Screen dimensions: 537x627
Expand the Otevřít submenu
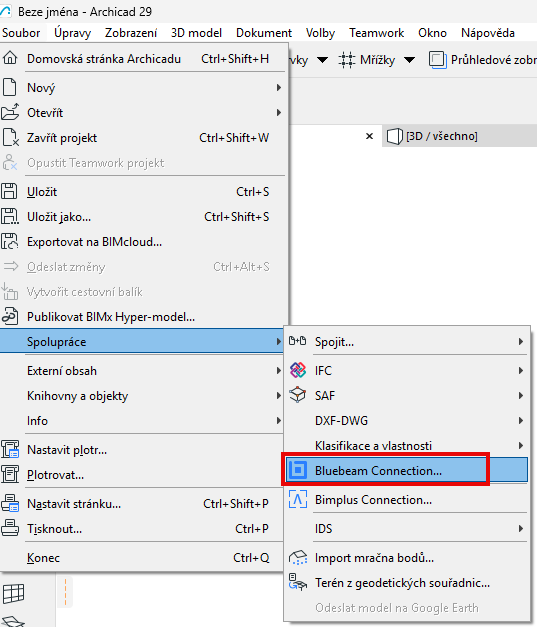(x=279, y=113)
